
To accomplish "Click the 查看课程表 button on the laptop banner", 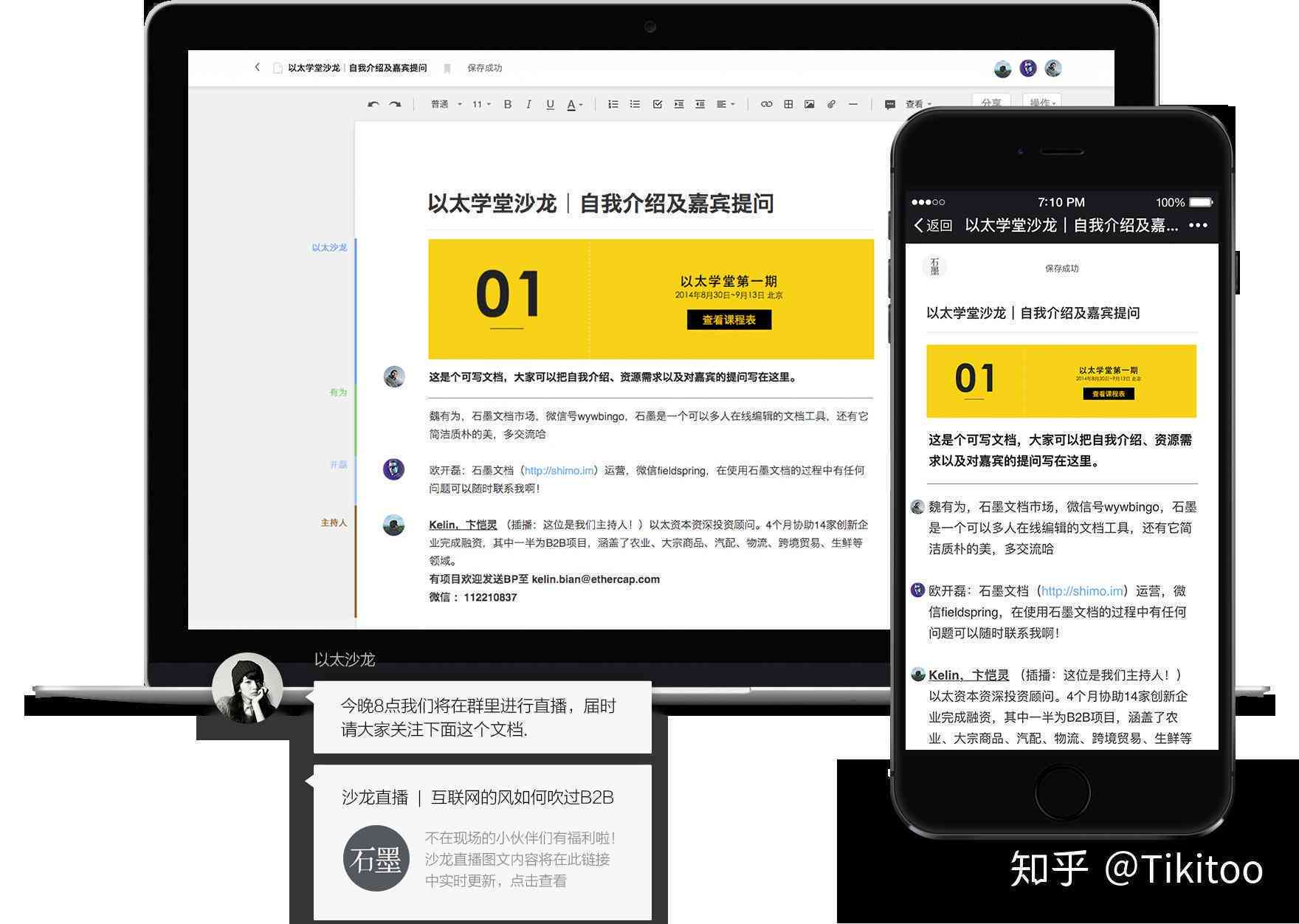I will click(x=728, y=320).
